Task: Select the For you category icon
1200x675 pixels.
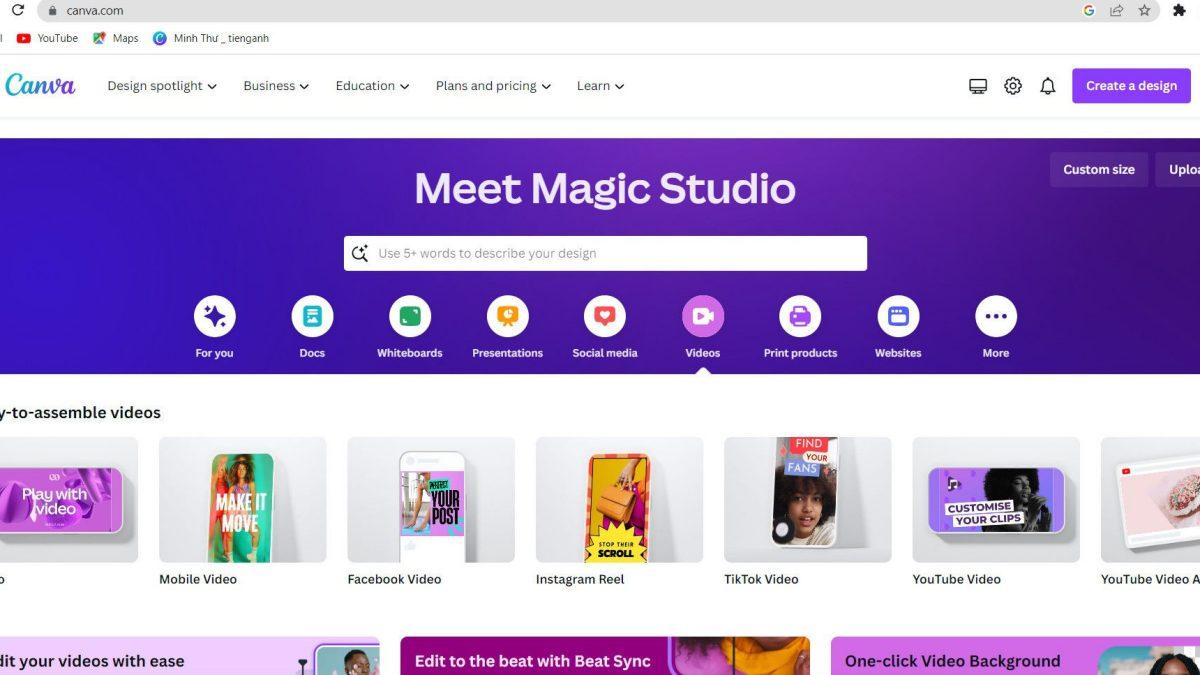Action: (x=214, y=315)
